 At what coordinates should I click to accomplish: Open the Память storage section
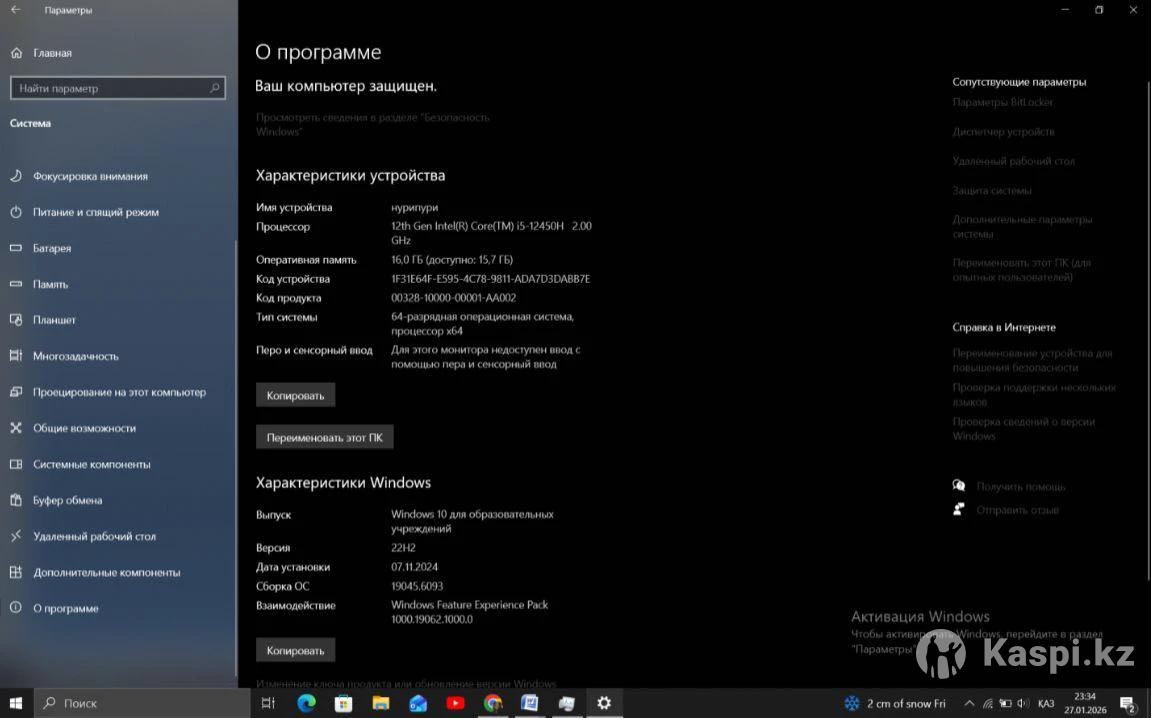click(50, 284)
